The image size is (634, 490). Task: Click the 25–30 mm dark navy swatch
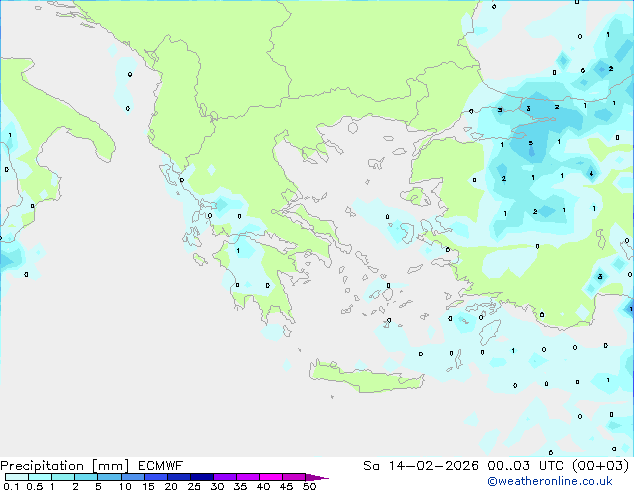pyautogui.click(x=201, y=477)
